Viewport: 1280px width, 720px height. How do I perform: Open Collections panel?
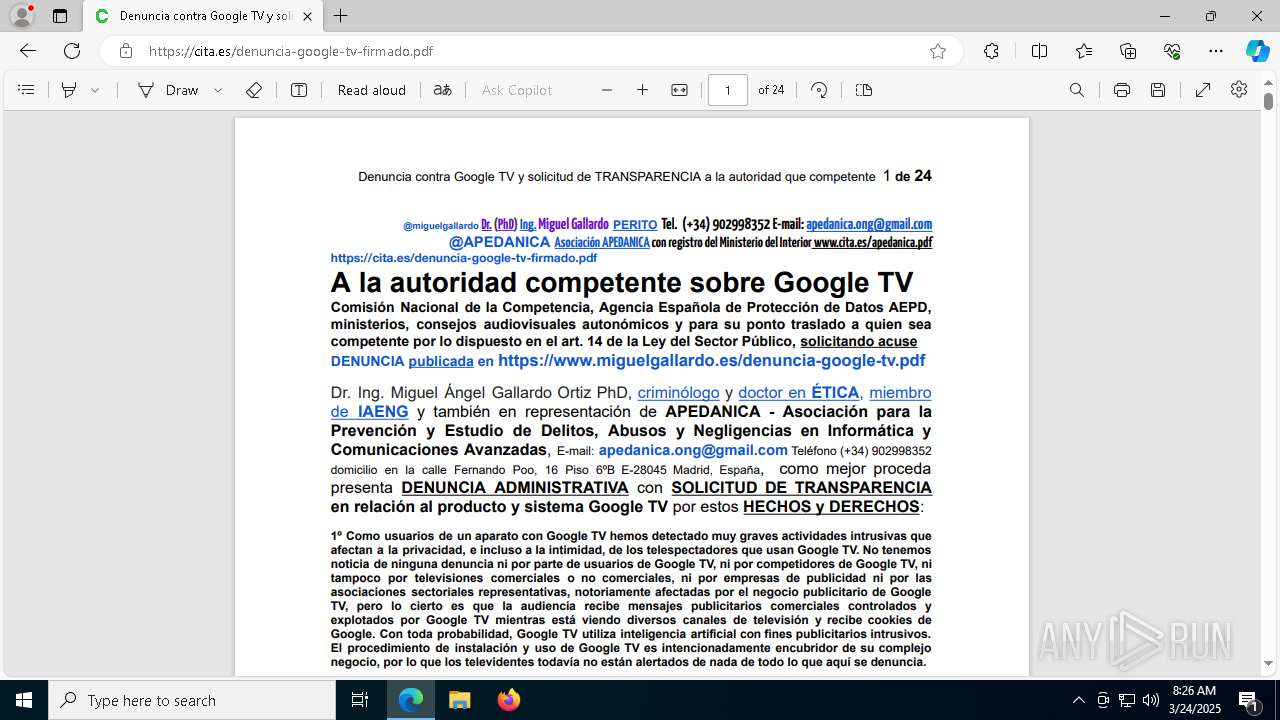(1128, 51)
